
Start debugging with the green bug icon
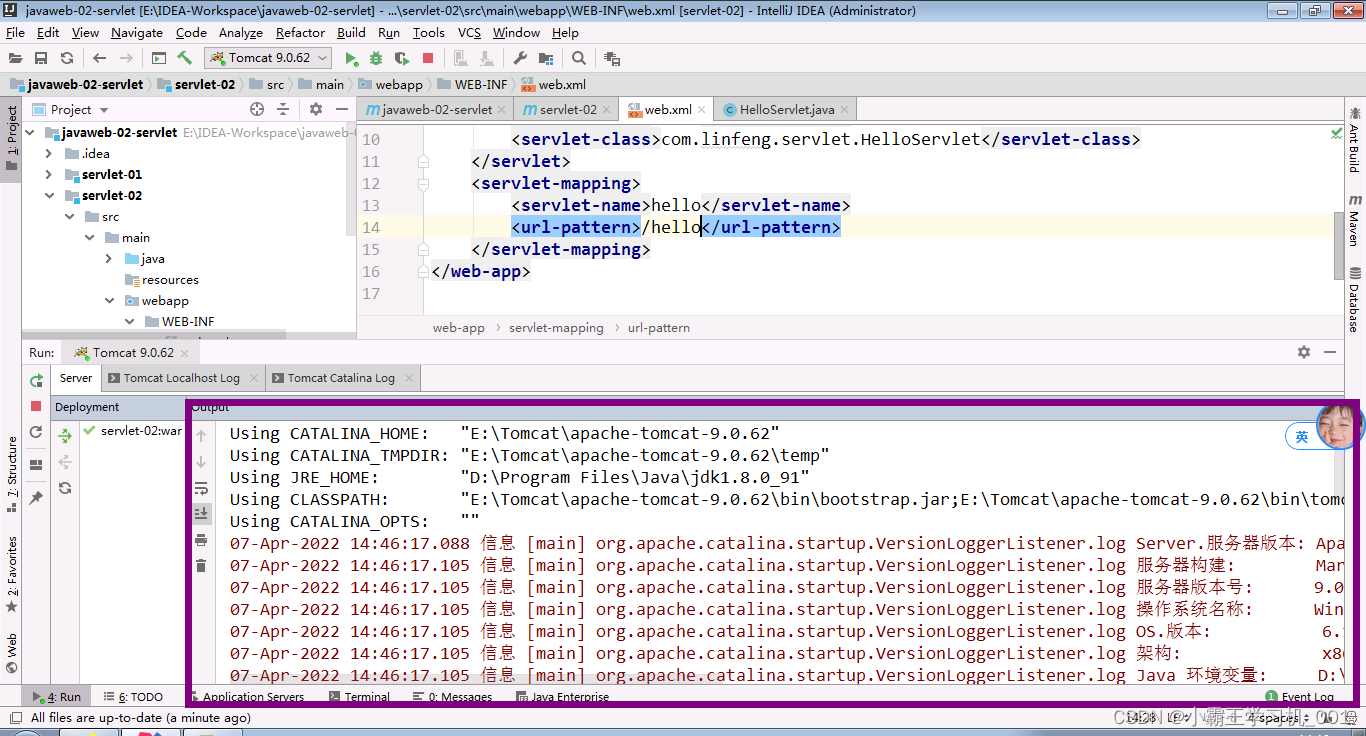tap(377, 58)
